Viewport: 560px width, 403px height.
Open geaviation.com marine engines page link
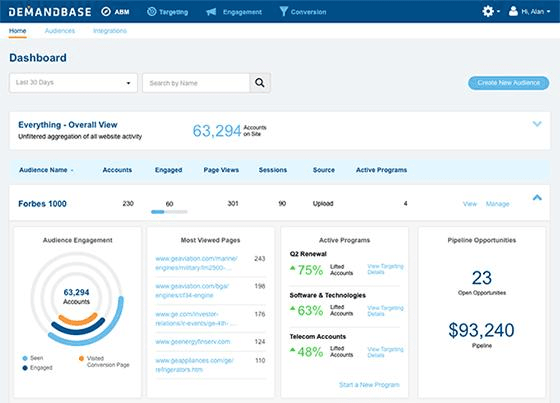196,263
